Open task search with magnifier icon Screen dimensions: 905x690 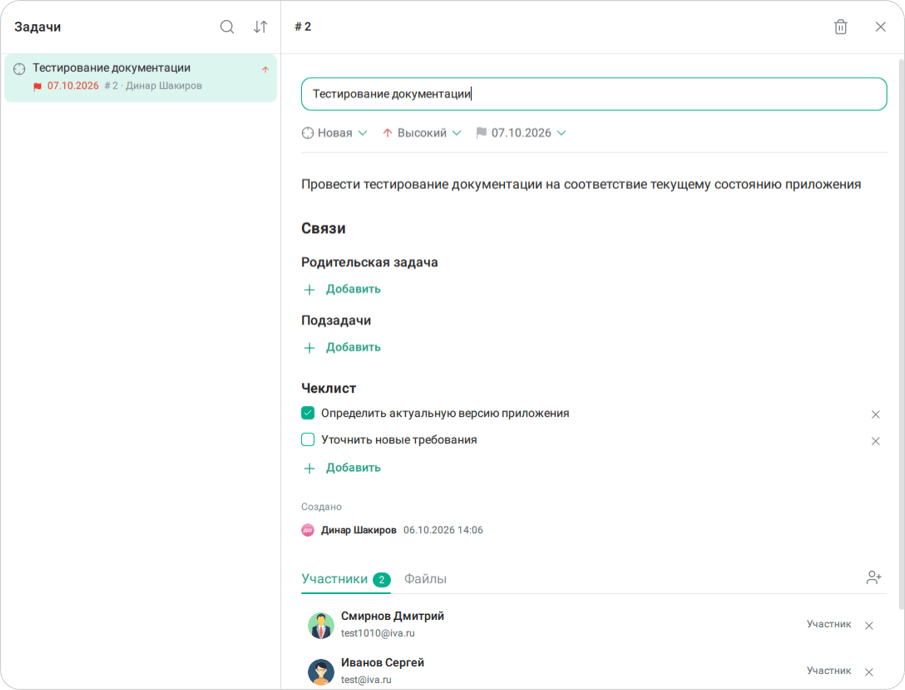click(227, 27)
